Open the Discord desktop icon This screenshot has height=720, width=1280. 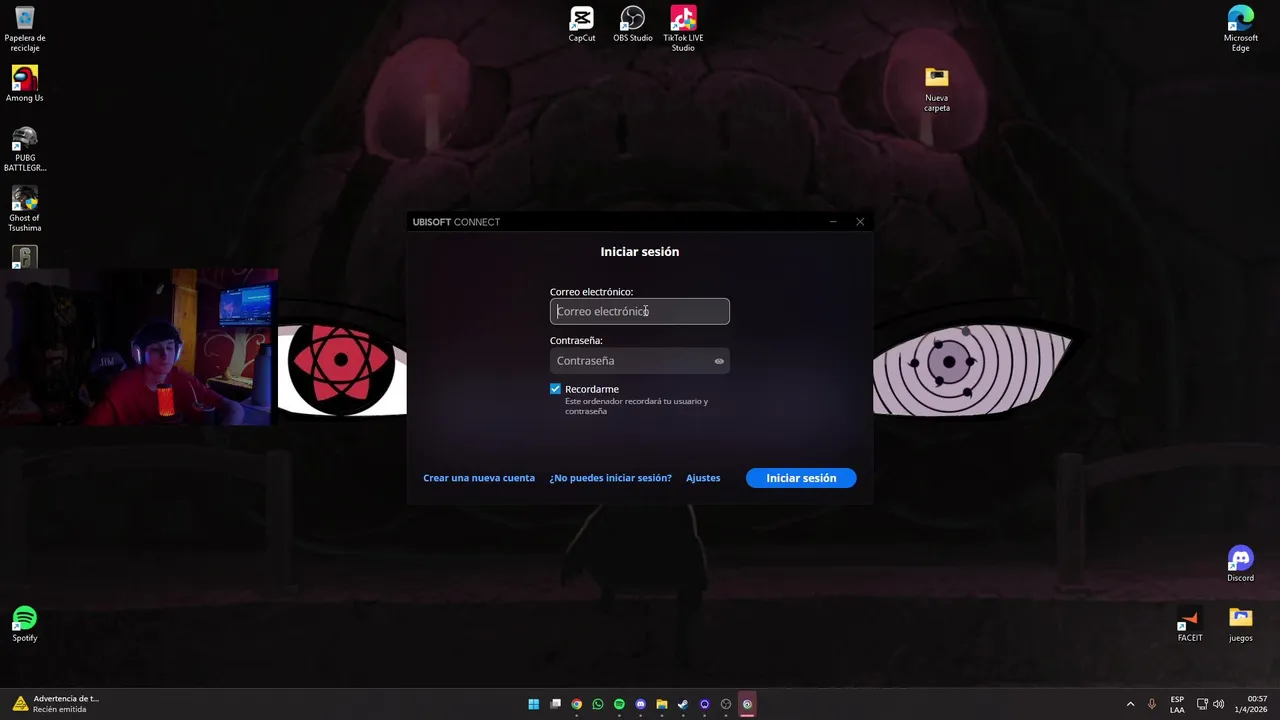[x=1241, y=564]
